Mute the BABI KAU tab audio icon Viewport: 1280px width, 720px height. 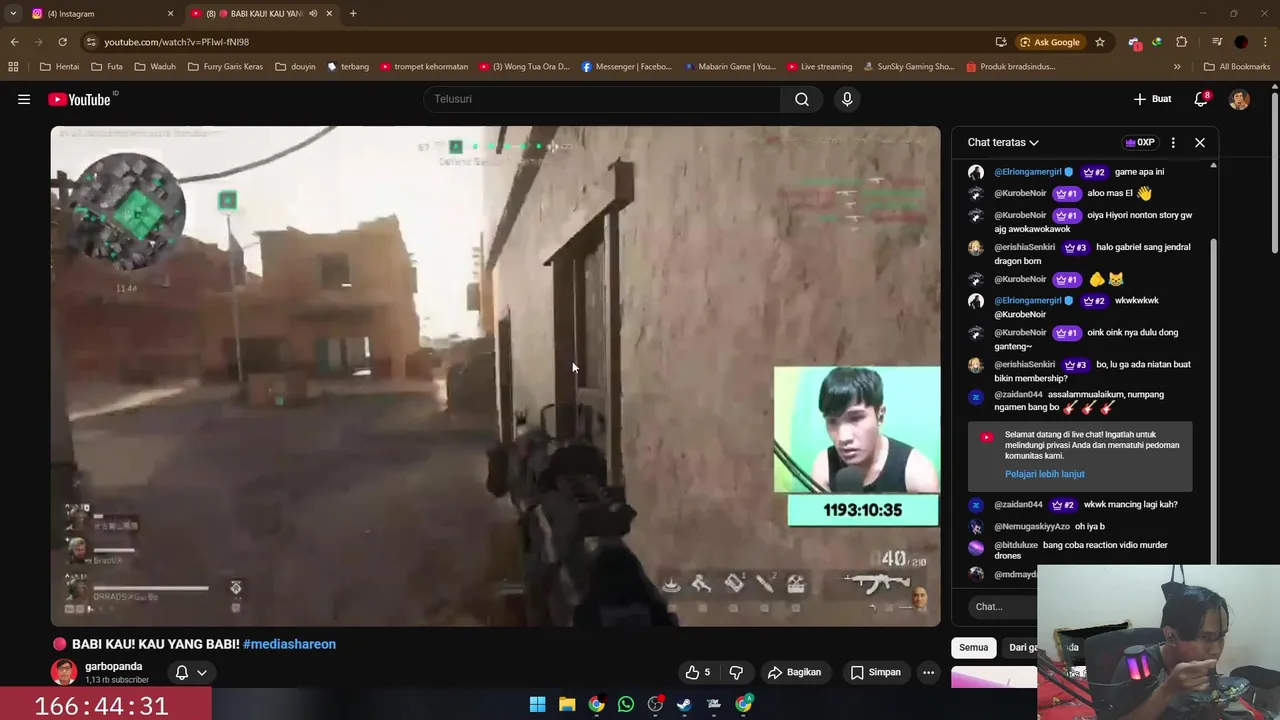313,14
